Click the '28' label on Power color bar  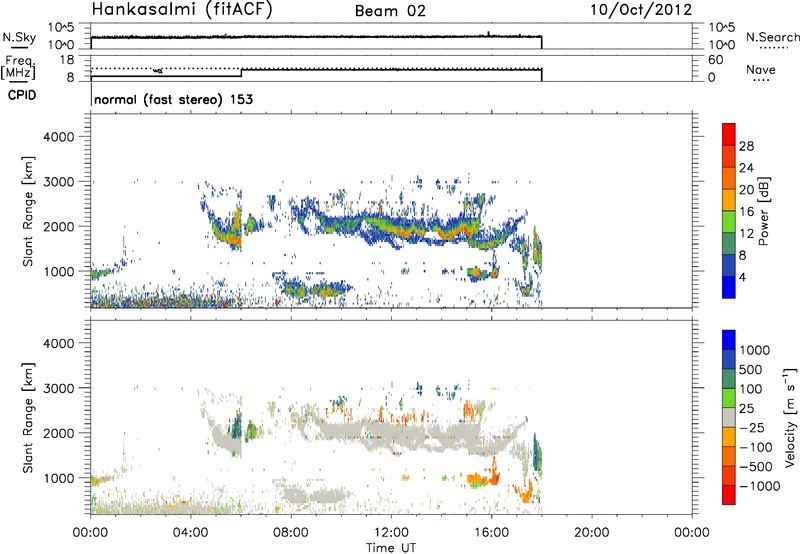pos(746,146)
